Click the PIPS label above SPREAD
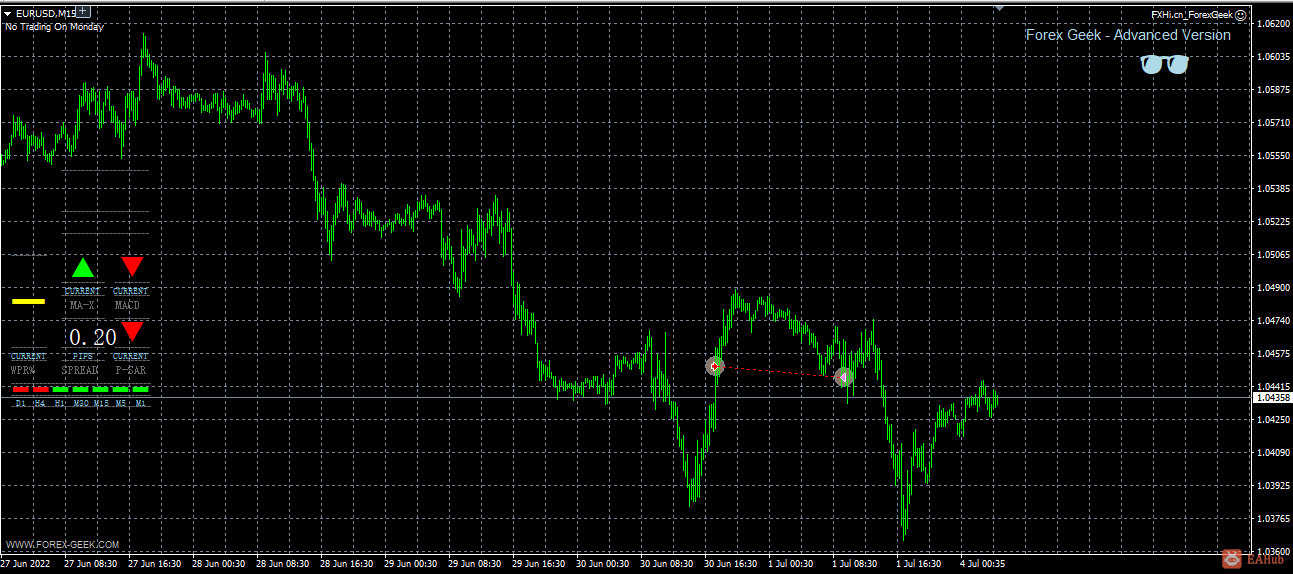This screenshot has height=574, width=1293. 83,356
